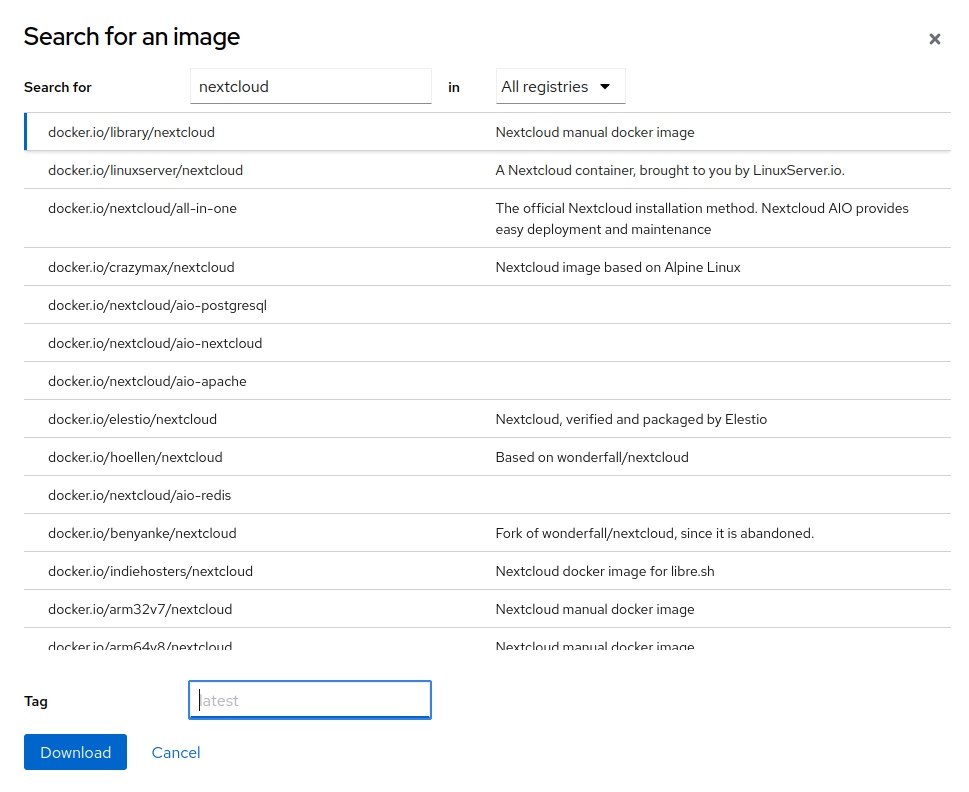
Task: Select docker.io/linuxserver/nextcloud image
Action: pyautogui.click(x=145, y=170)
